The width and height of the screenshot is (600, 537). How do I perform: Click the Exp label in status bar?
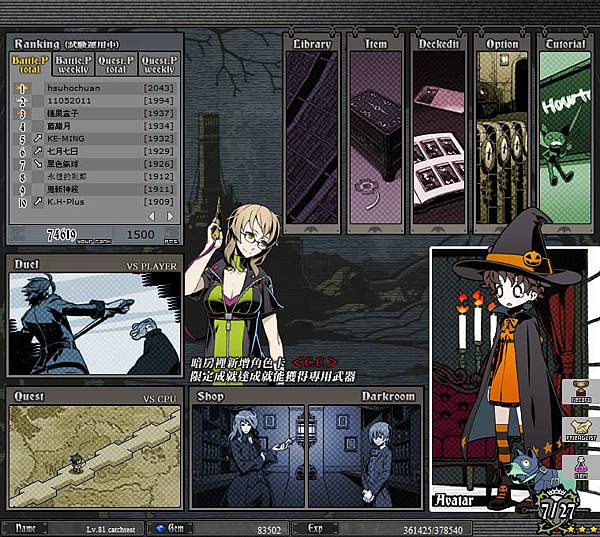315,528
